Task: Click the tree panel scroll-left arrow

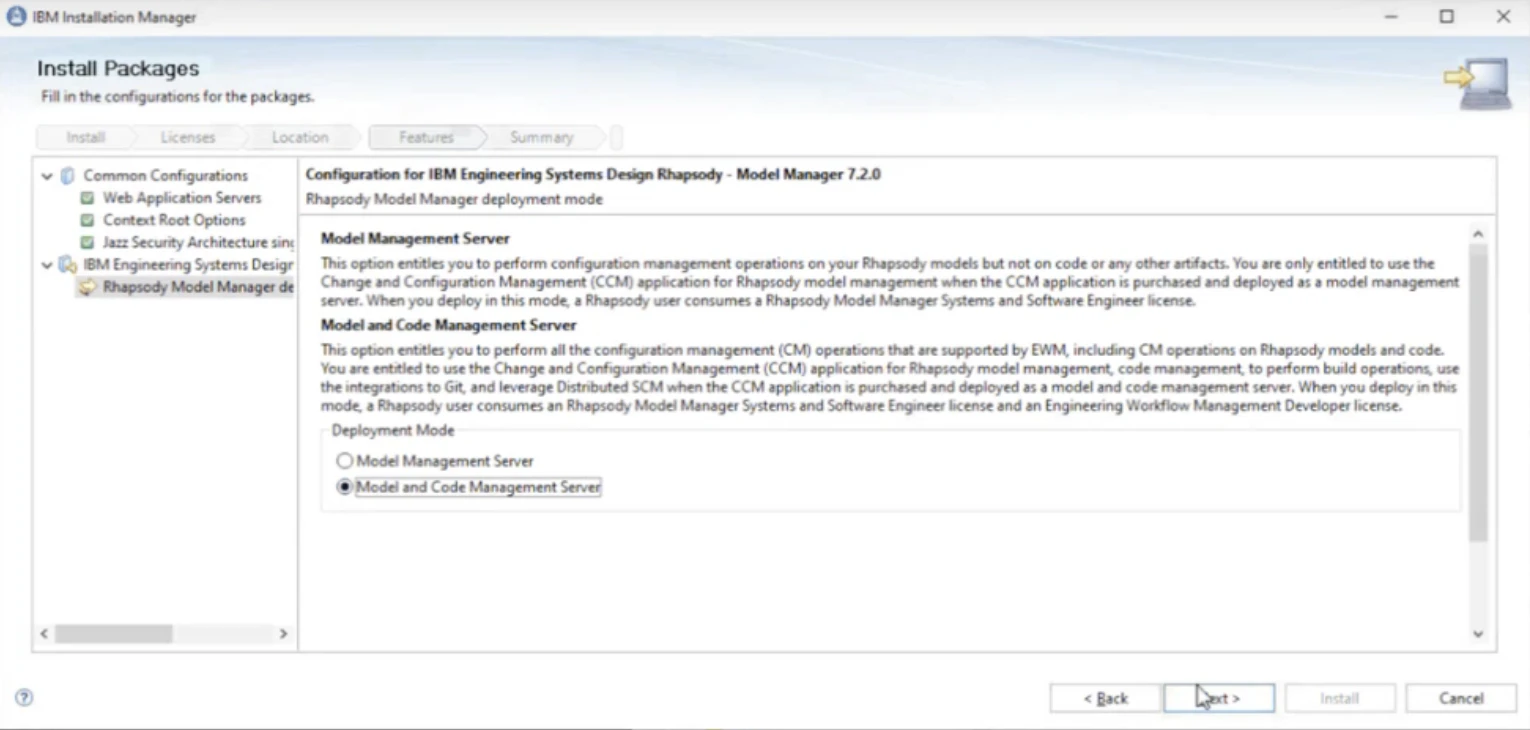Action: [x=44, y=634]
